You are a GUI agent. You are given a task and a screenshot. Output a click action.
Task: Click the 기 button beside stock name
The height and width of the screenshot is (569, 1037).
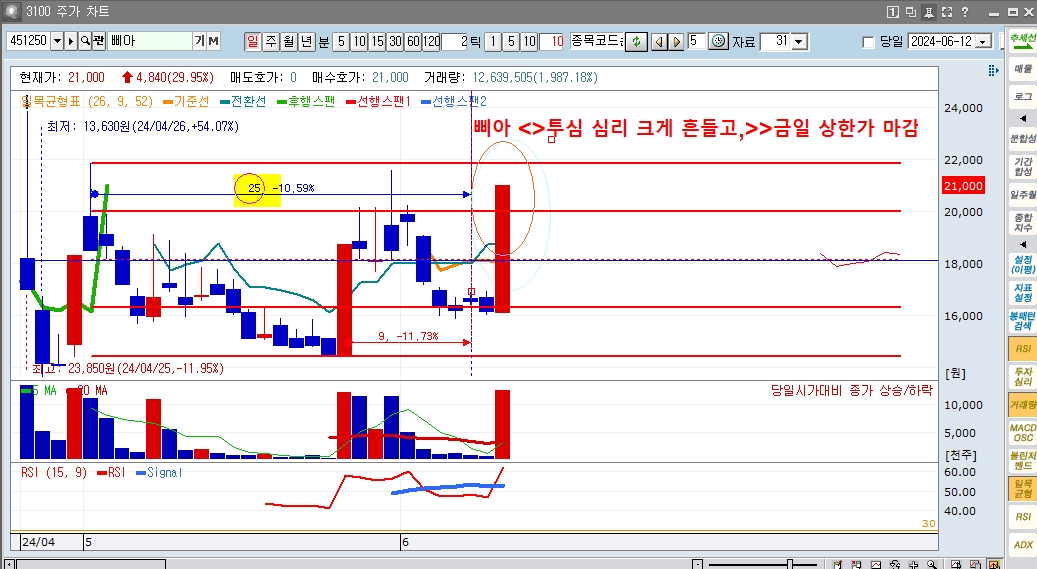tap(199, 41)
